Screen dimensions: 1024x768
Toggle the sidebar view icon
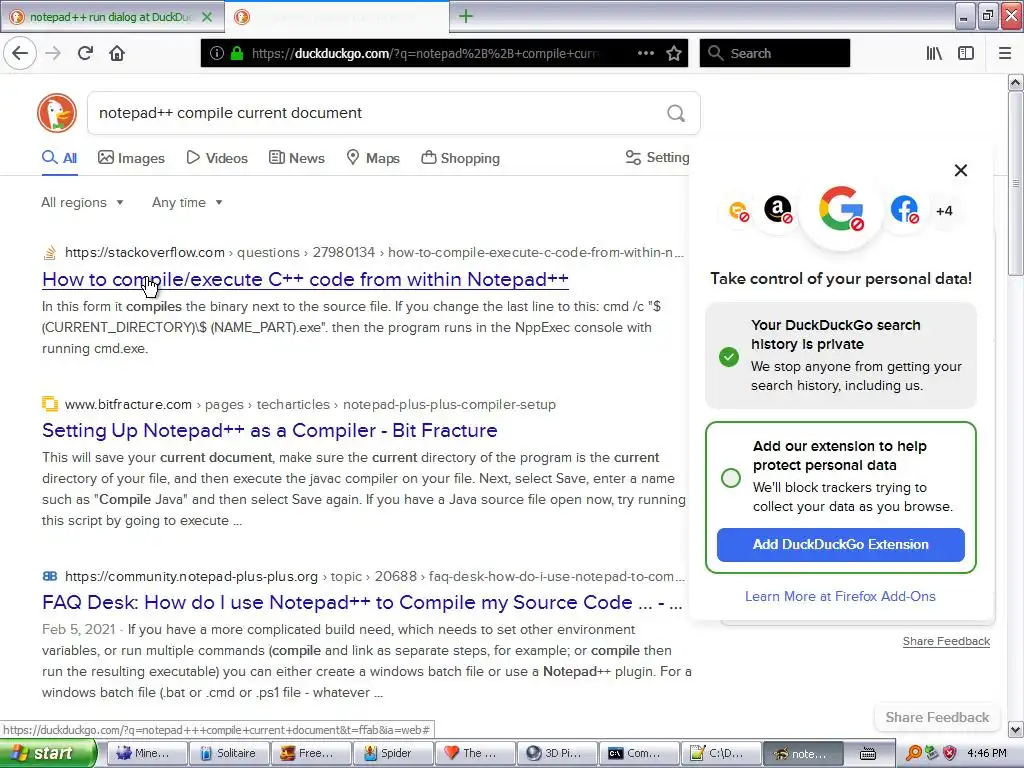click(x=966, y=53)
